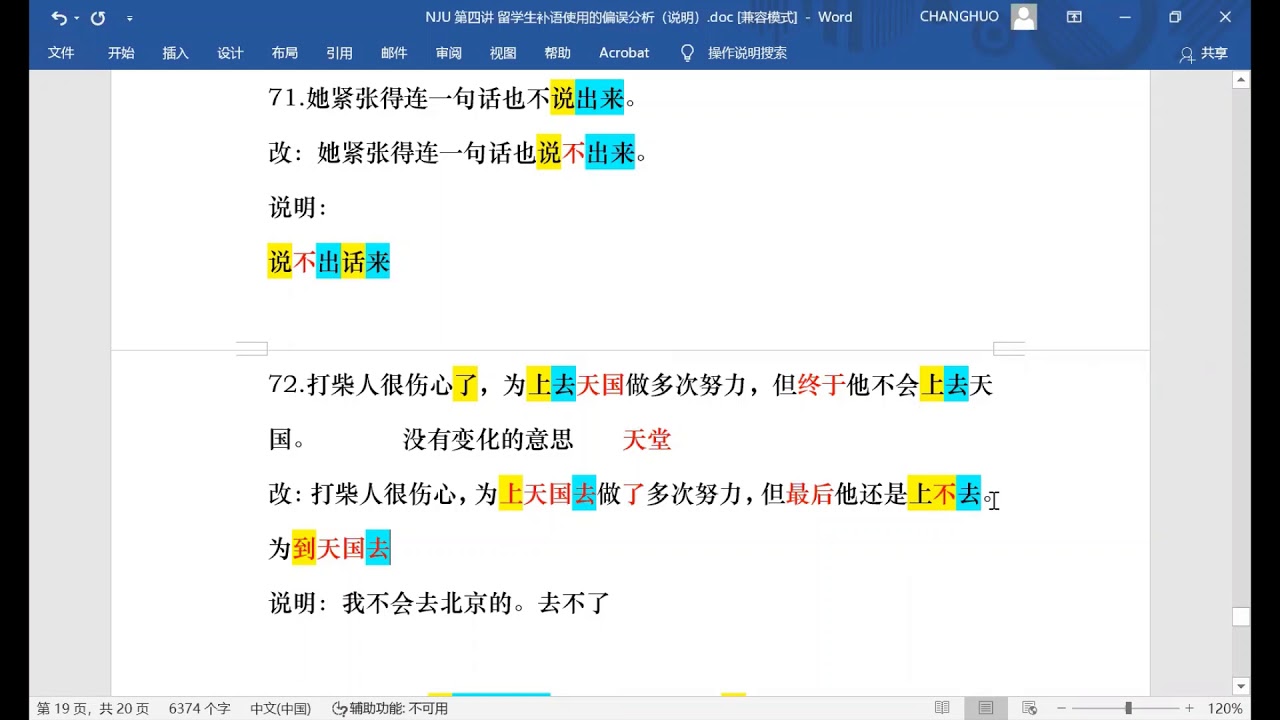Switch to the 视图 ribbon tab

[503, 53]
